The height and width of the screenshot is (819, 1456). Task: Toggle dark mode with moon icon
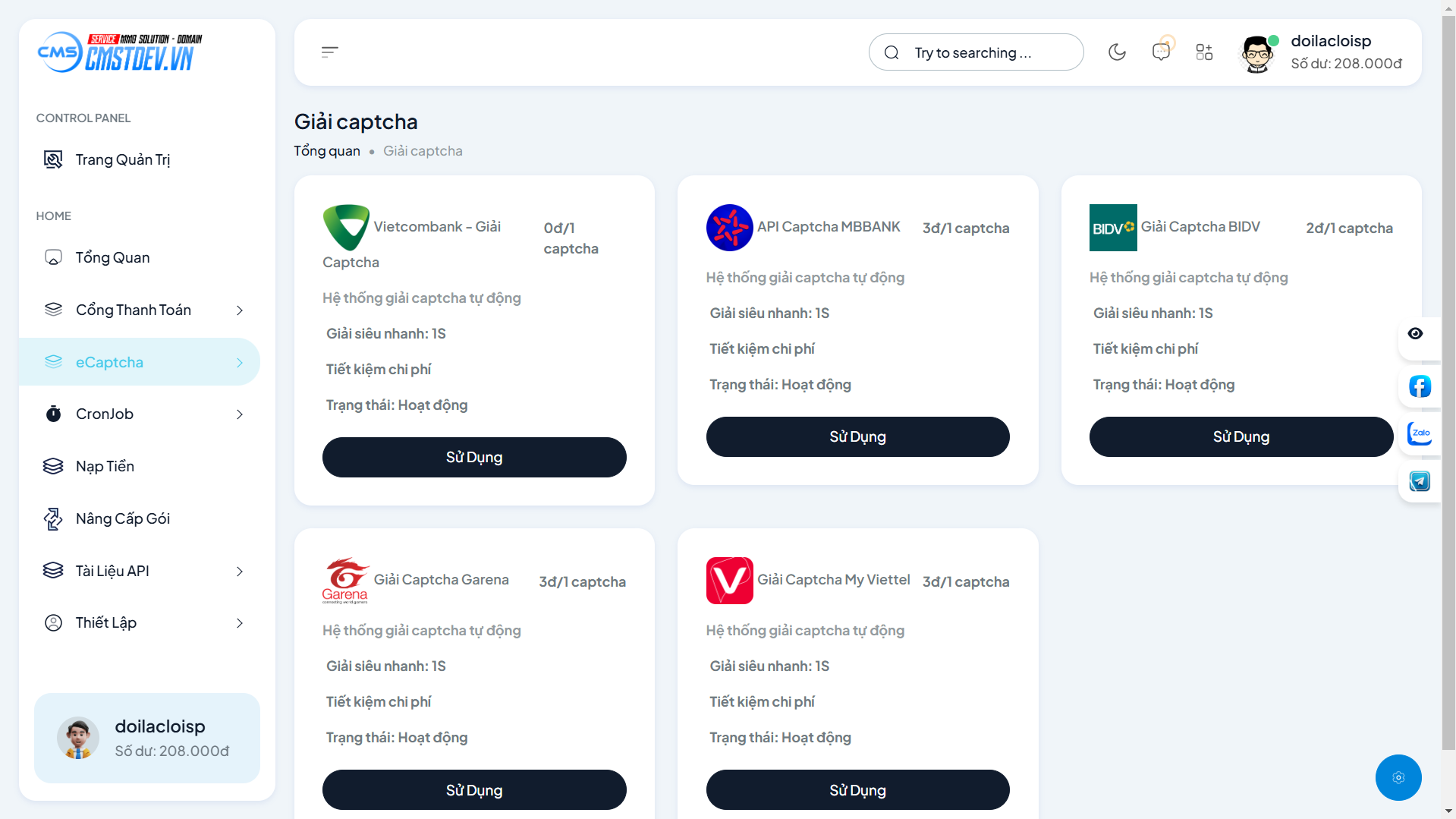coord(1117,52)
